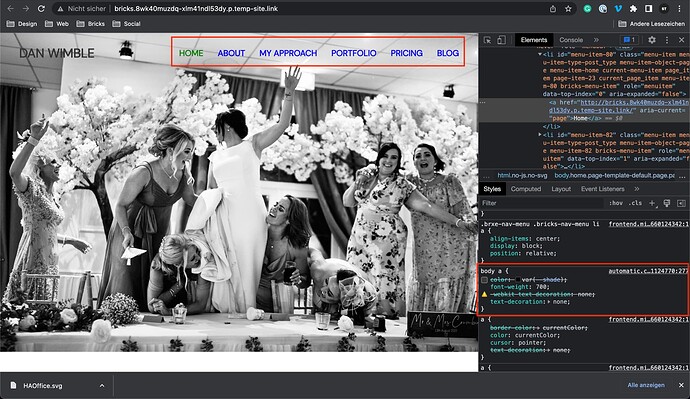The width and height of the screenshot is (690, 399).
Task: Open the DevTools customize three-dot menu
Action: click(x=667, y=40)
